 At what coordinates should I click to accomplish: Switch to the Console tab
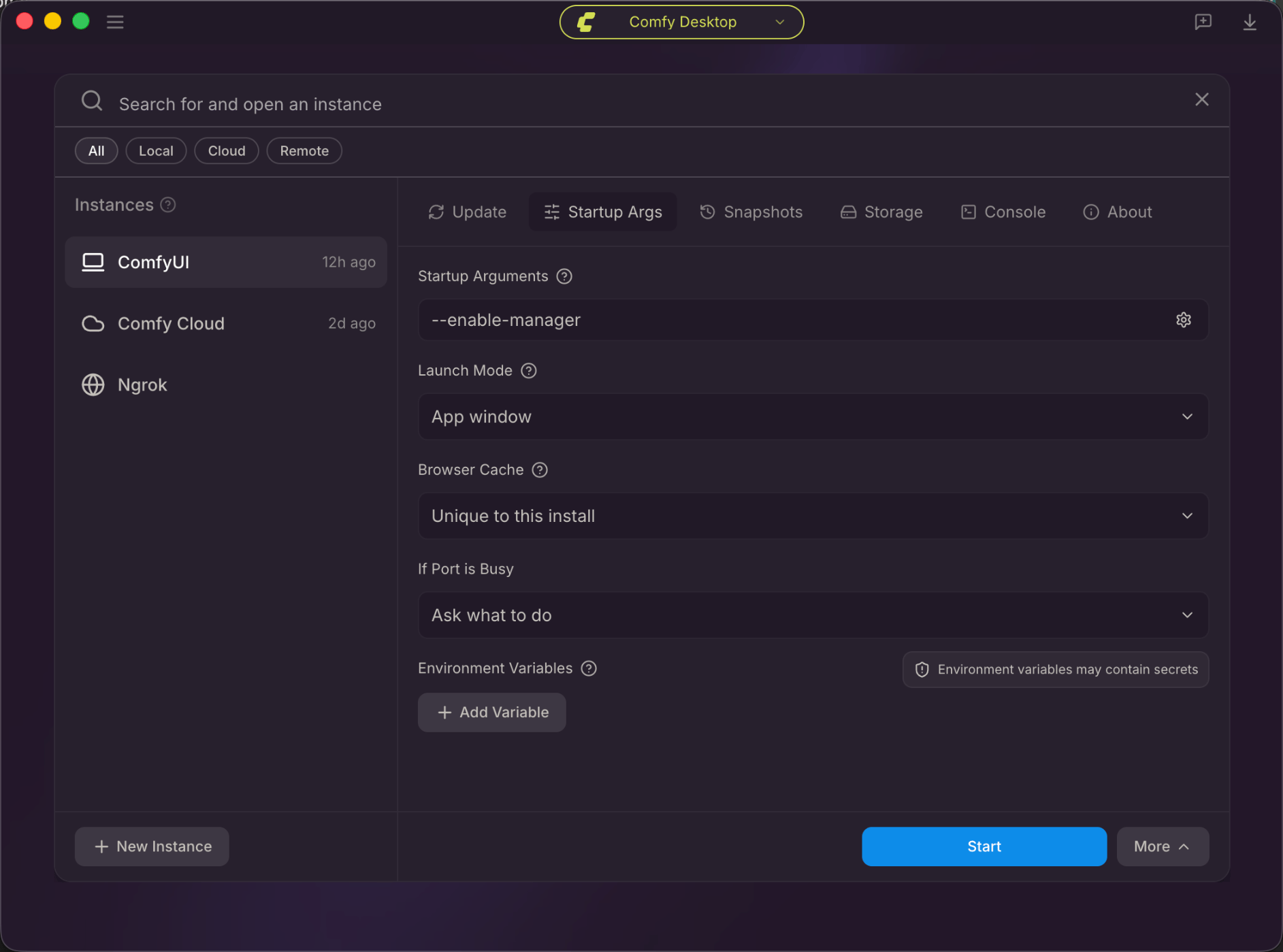[1003, 212]
